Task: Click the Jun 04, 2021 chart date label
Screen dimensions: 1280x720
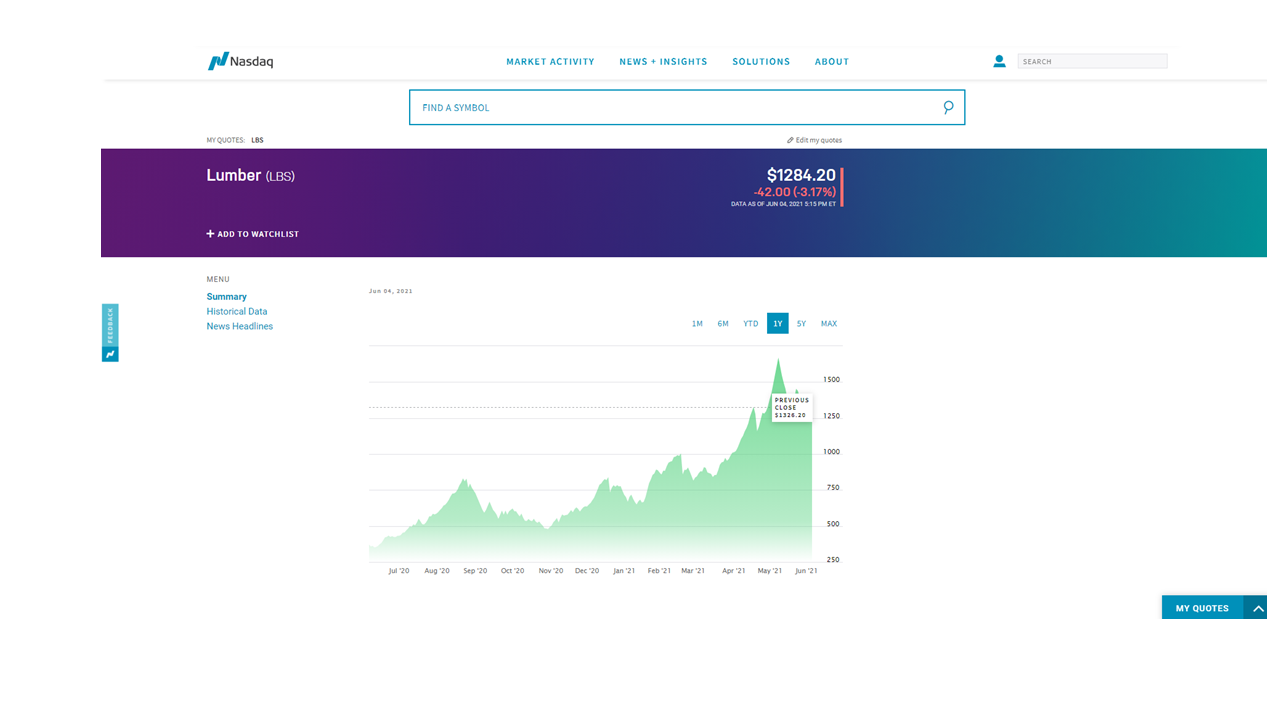Action: coord(391,291)
